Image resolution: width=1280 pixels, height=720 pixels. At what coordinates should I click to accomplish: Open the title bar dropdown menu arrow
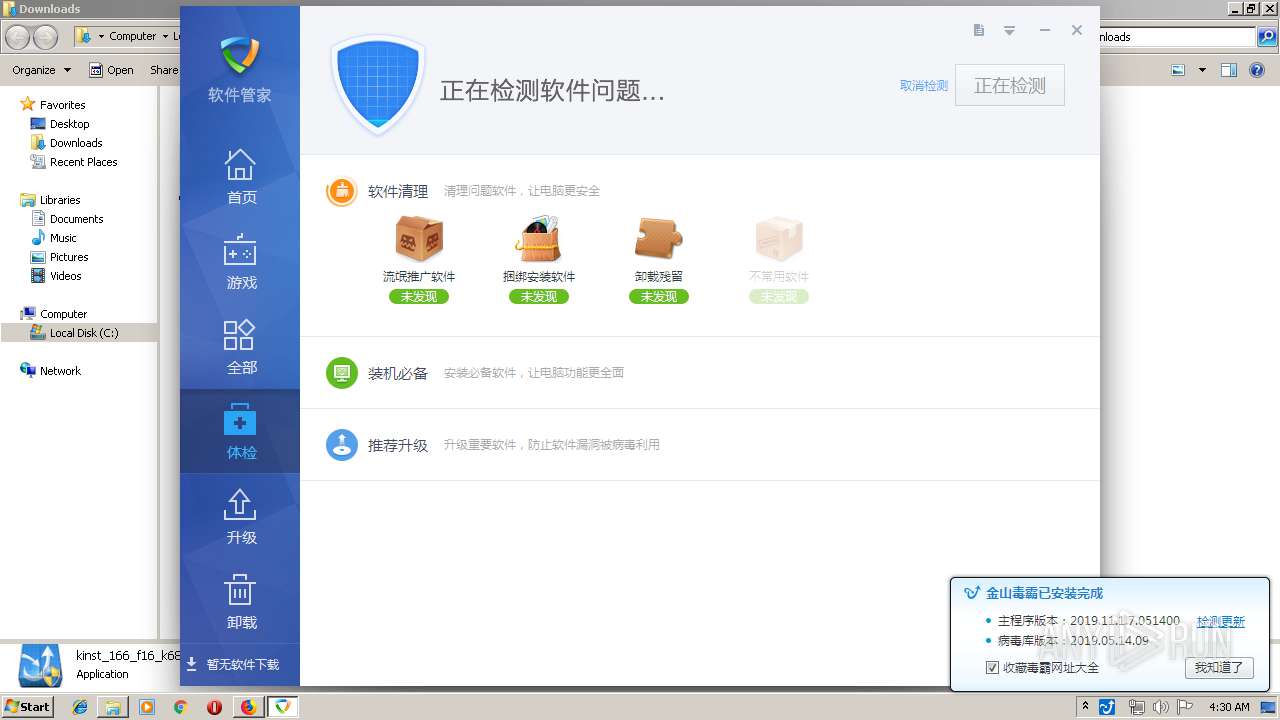[1010, 31]
